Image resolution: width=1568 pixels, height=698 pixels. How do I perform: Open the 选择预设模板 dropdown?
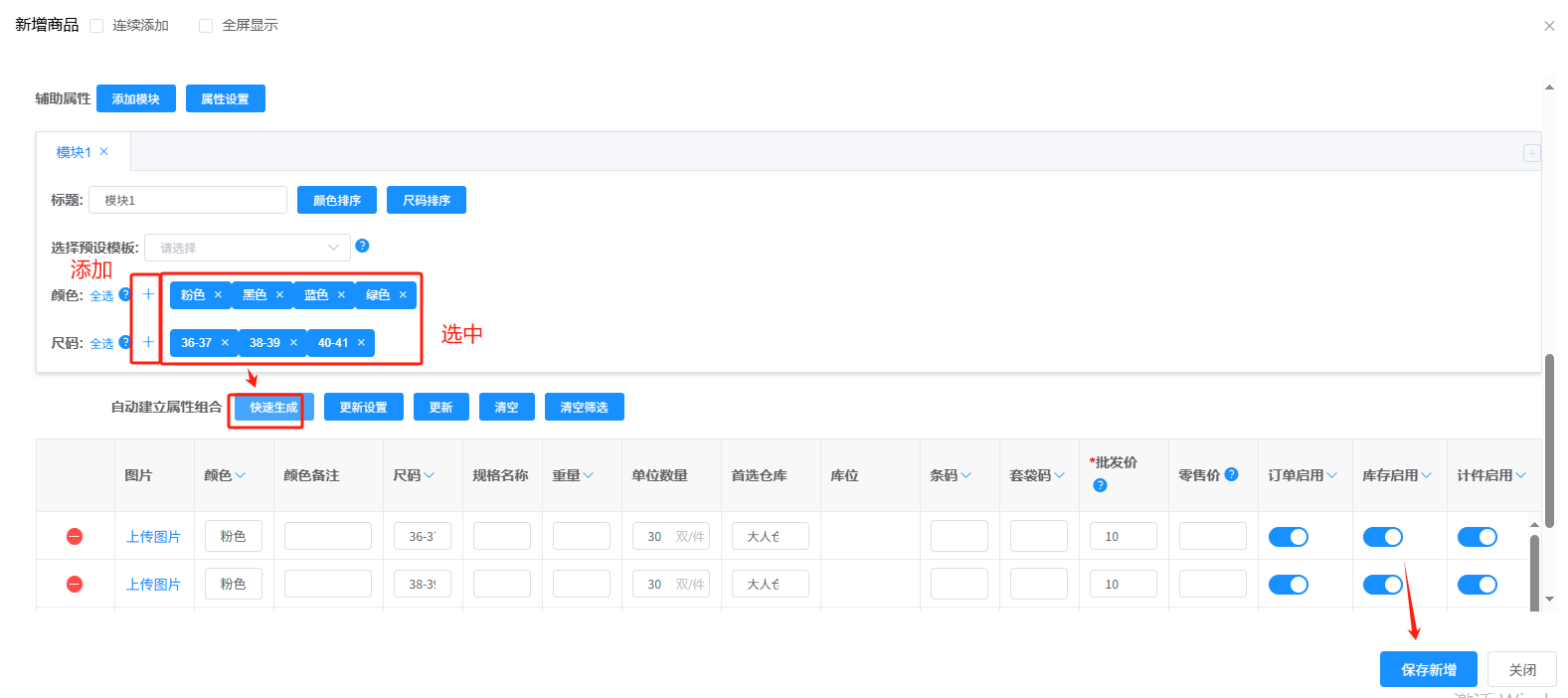coord(248,248)
